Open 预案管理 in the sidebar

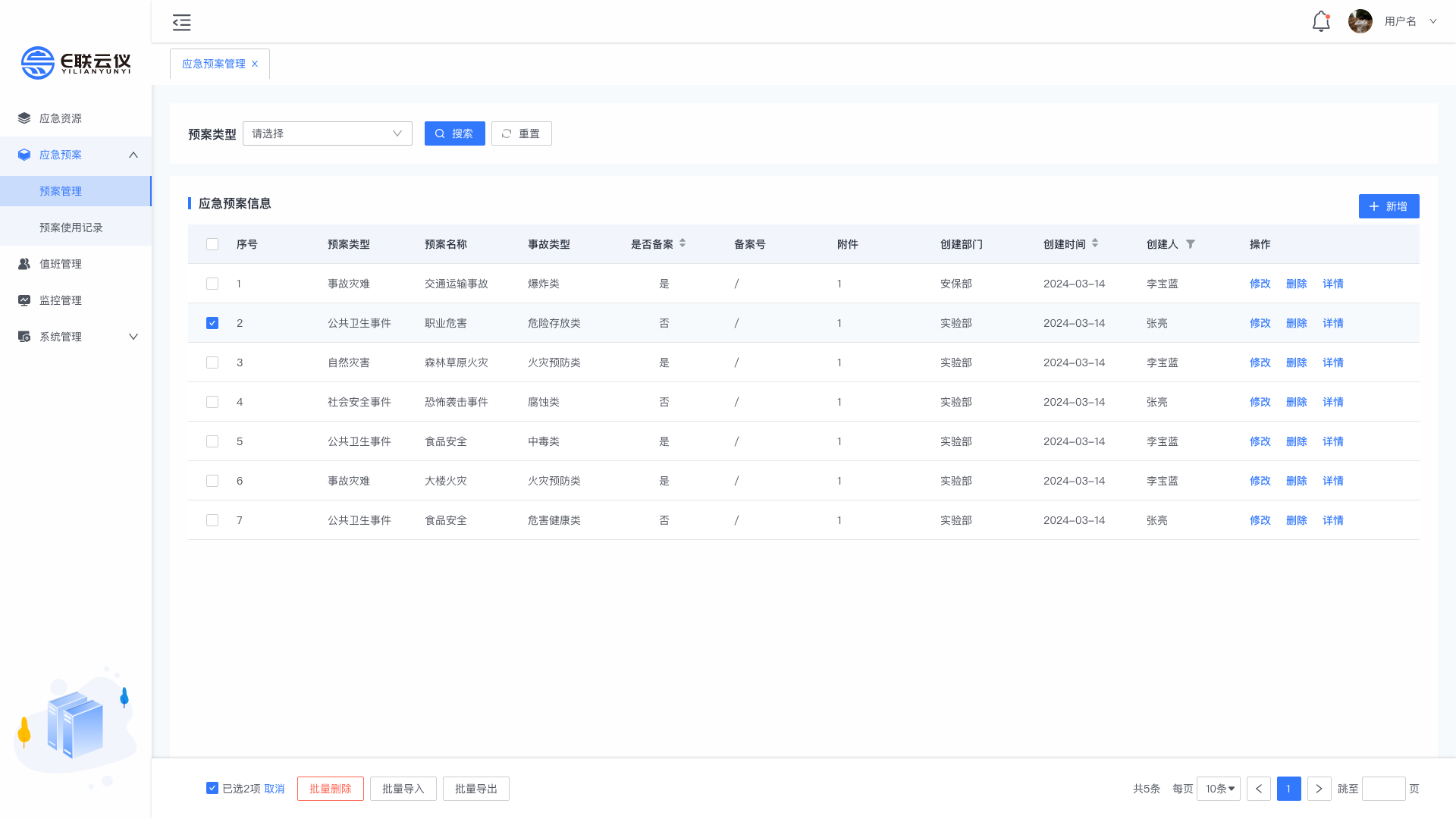click(x=76, y=191)
